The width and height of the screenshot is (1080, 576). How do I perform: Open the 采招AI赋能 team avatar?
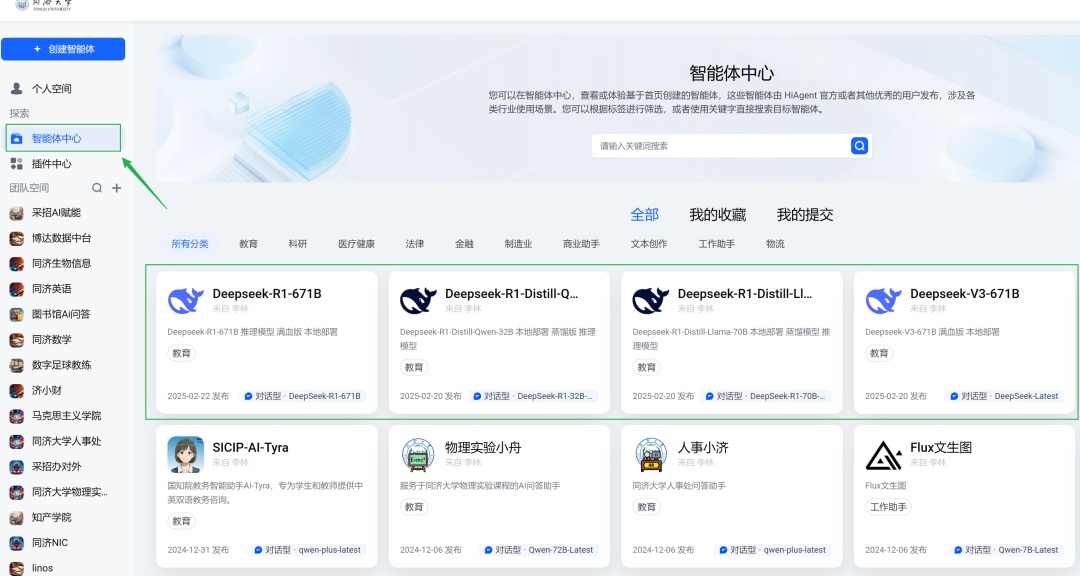coord(17,213)
